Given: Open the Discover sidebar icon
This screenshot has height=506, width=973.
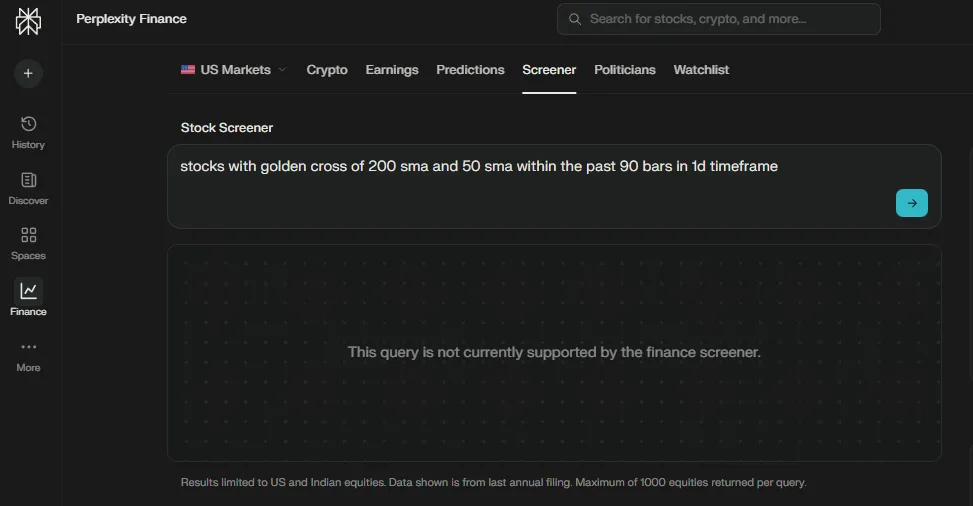Looking at the screenshot, I should 28,180.
